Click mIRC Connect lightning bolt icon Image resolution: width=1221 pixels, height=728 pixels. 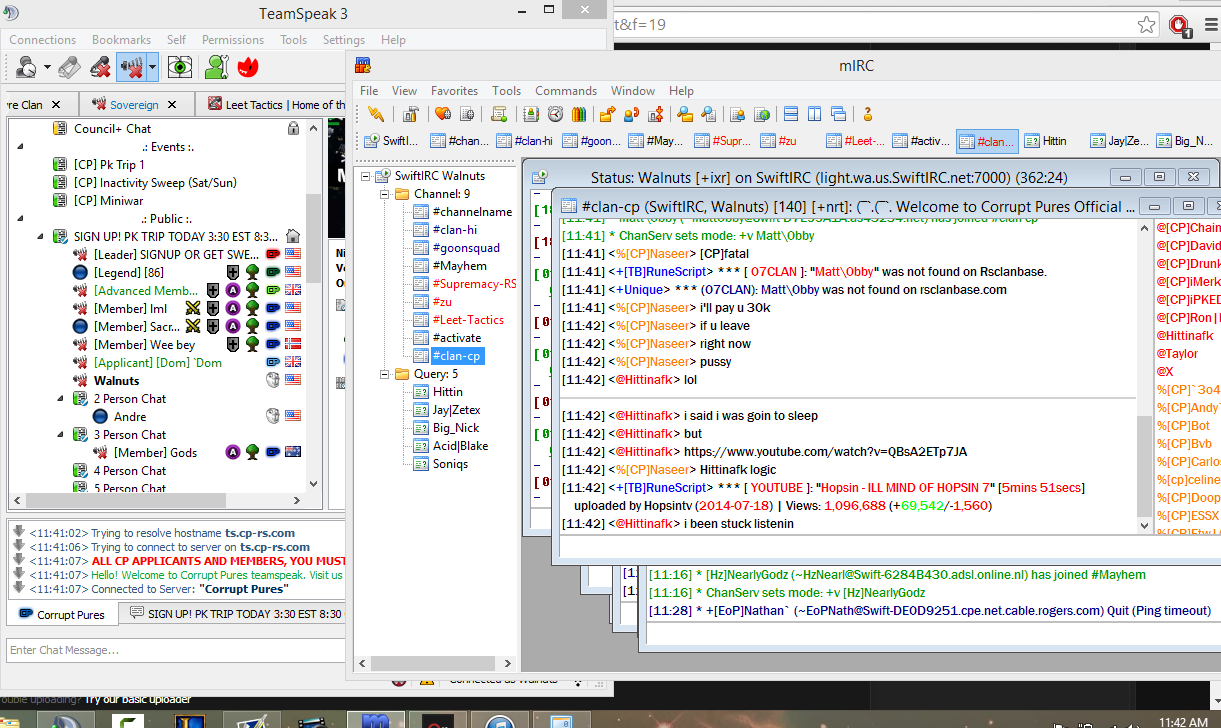[376, 114]
